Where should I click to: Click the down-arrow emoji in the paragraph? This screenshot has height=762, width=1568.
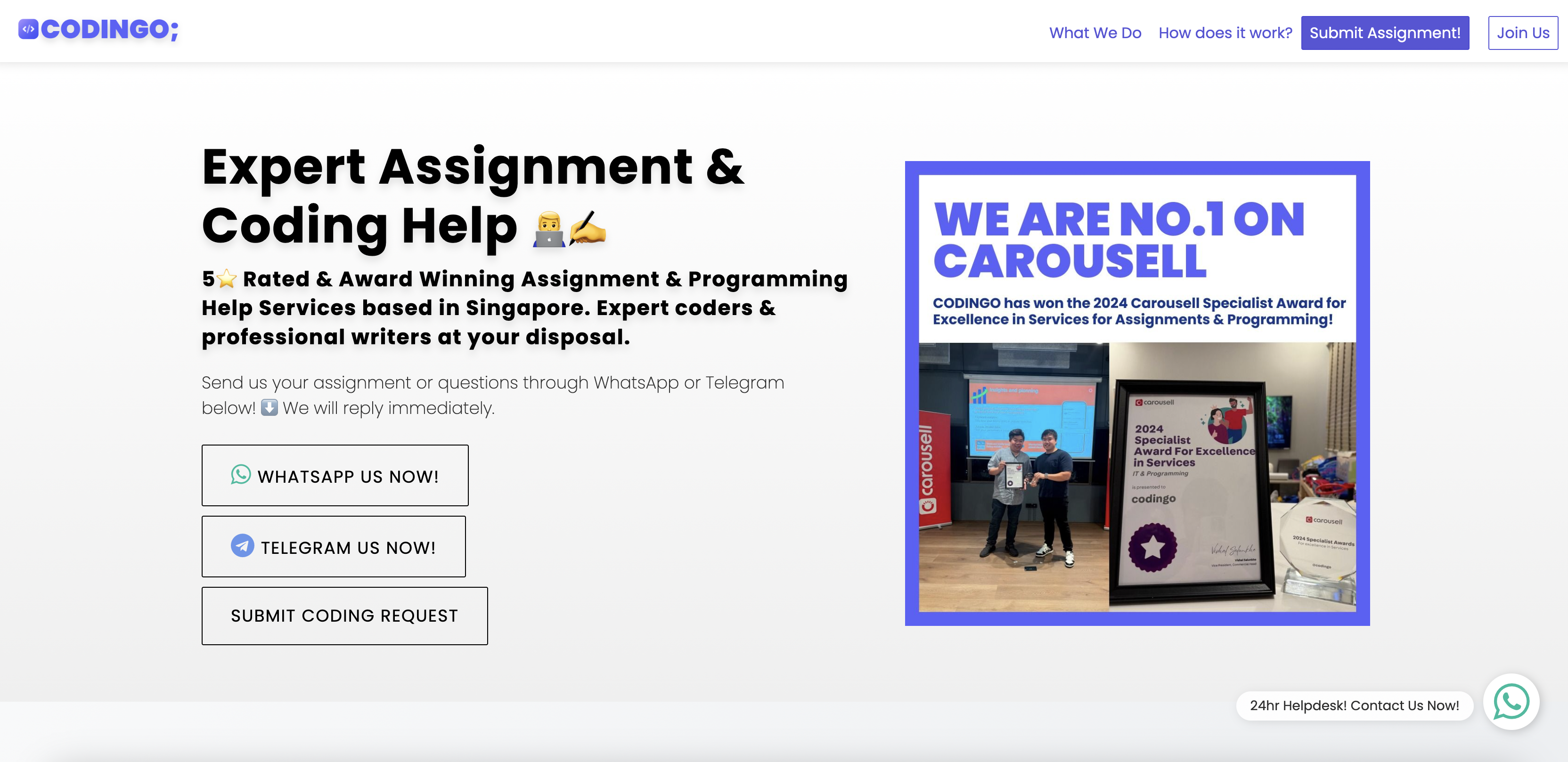coord(269,407)
